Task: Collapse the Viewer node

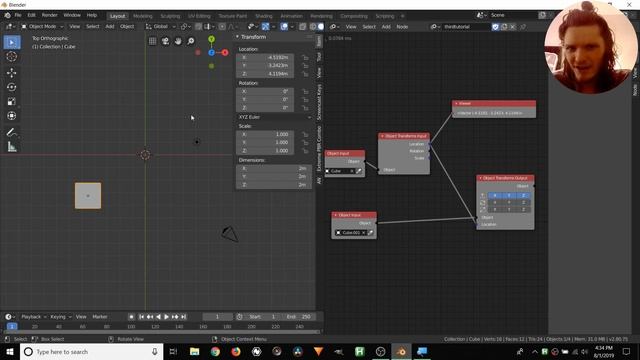Action: pos(456,104)
